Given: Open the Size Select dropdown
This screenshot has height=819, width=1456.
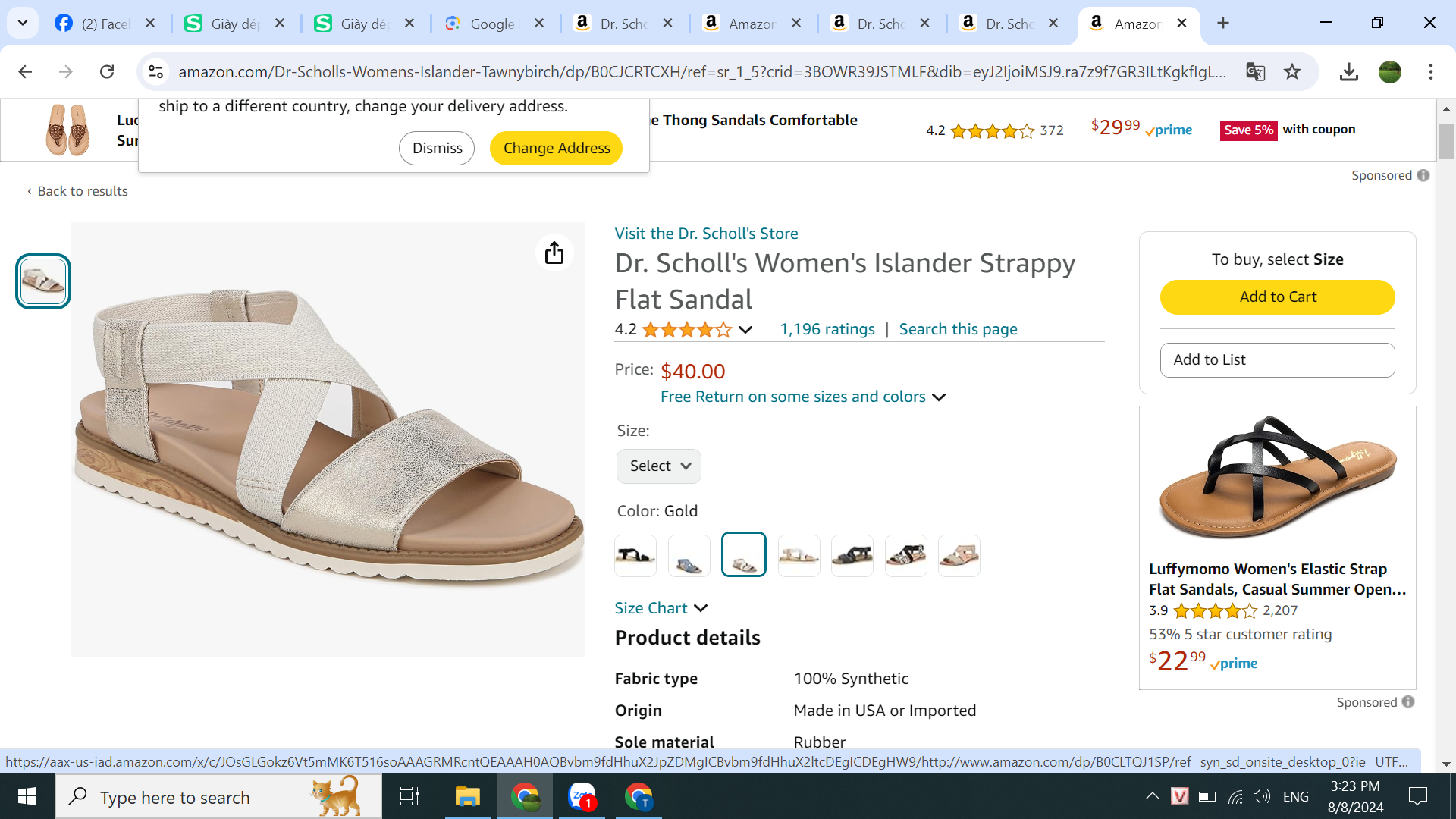Looking at the screenshot, I should tap(659, 466).
